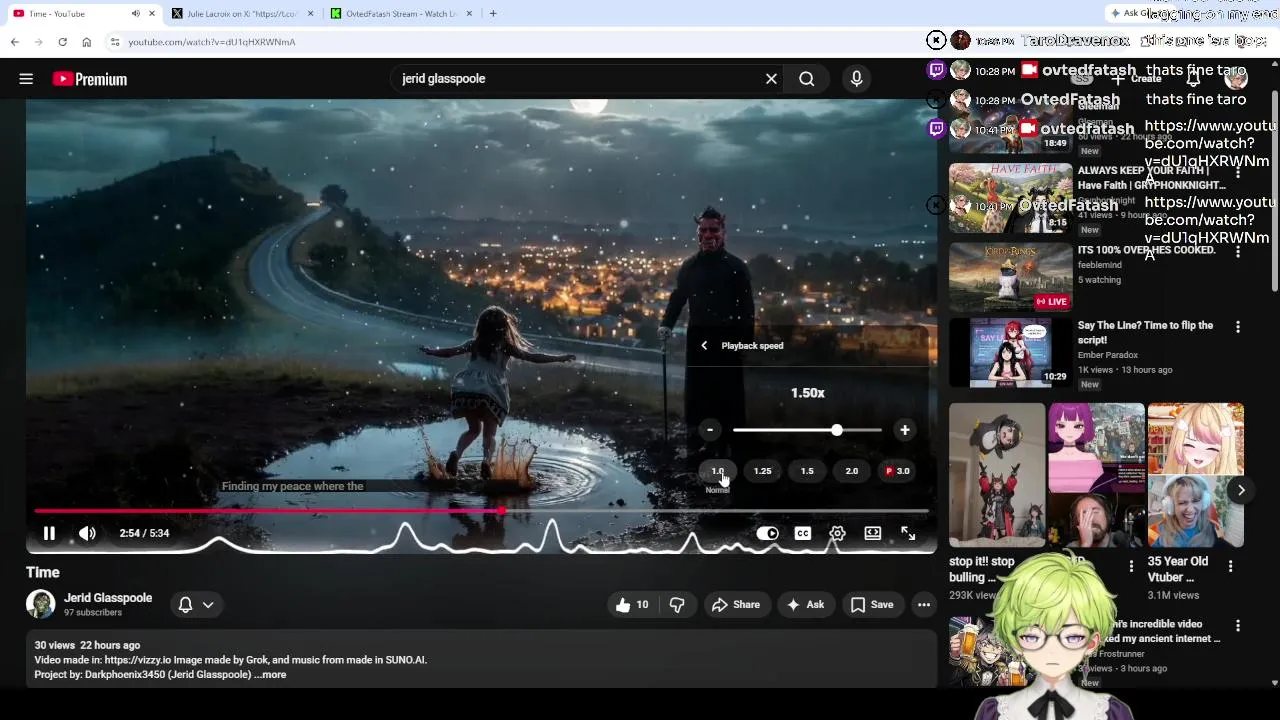Go back from Playback speed menu

[x=704, y=346]
